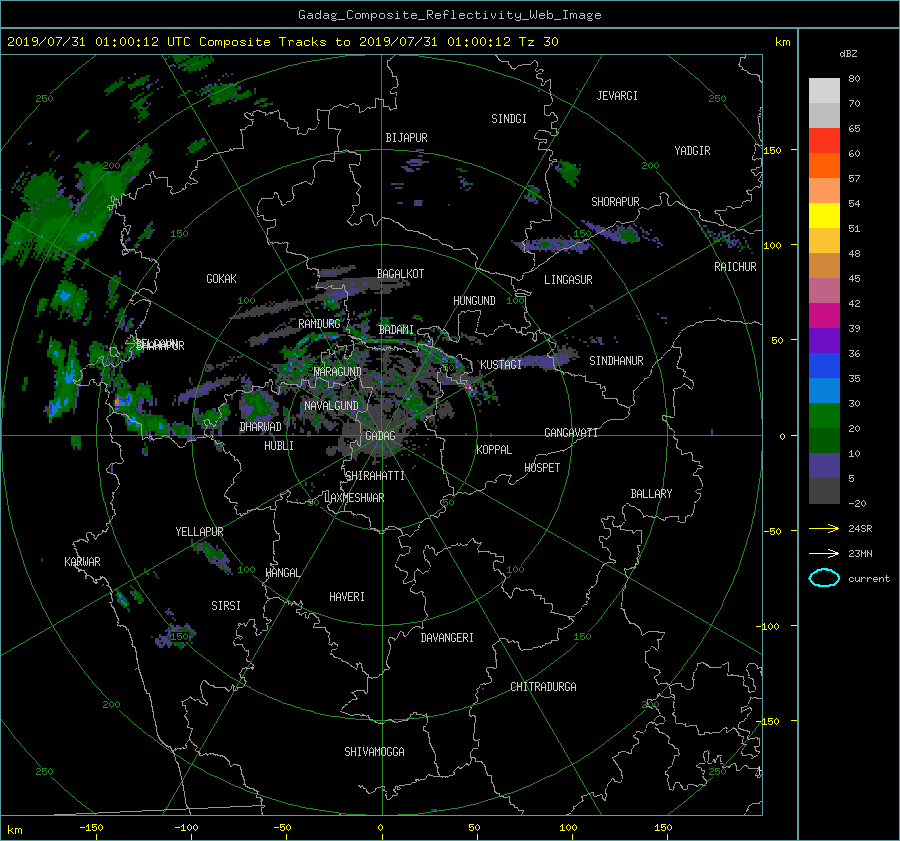Viewport: 900px width, 841px height.
Task: Click the '80' value atop the dBZ scale
Action: pyautogui.click(x=854, y=79)
